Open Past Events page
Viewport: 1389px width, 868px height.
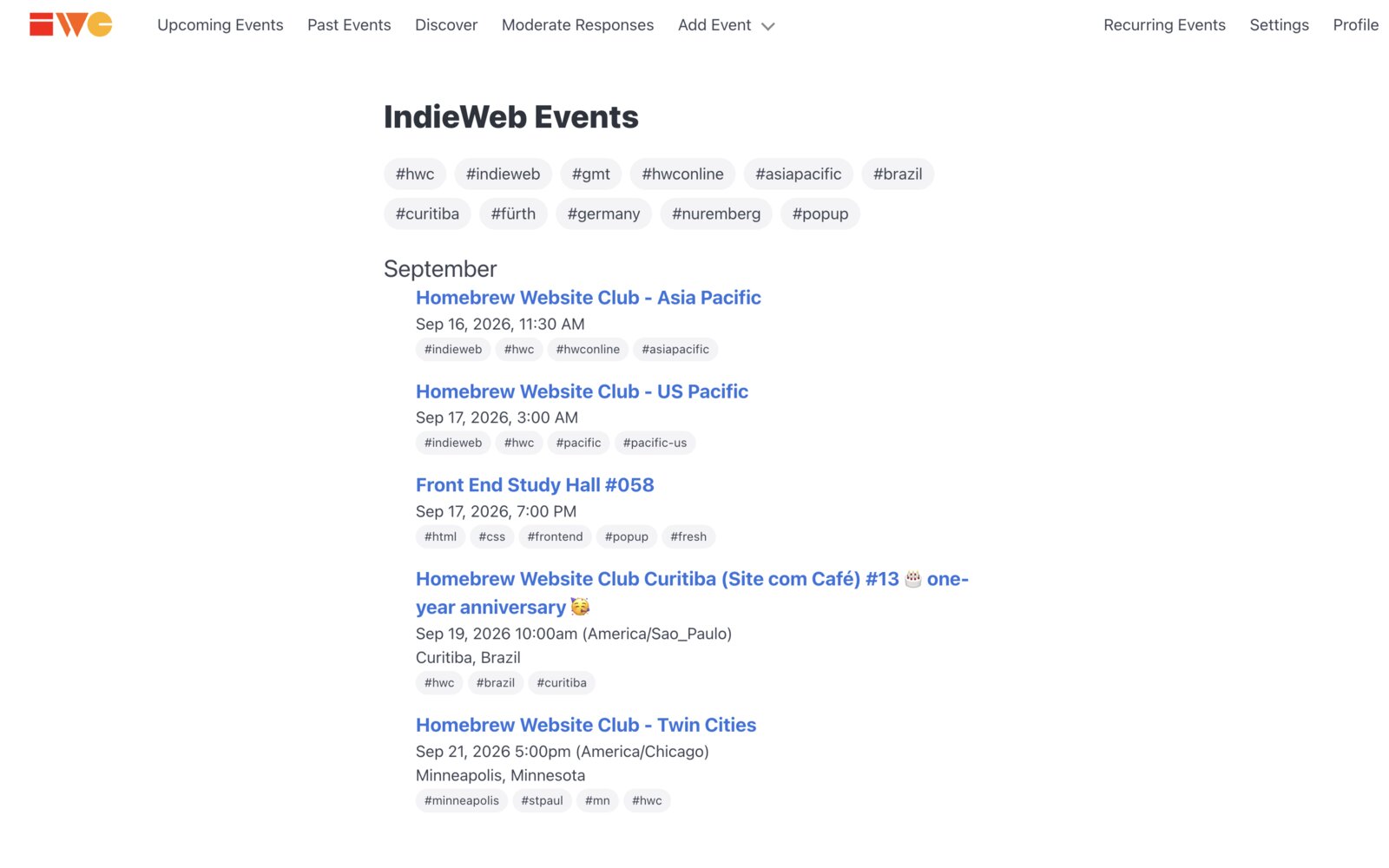coord(349,25)
